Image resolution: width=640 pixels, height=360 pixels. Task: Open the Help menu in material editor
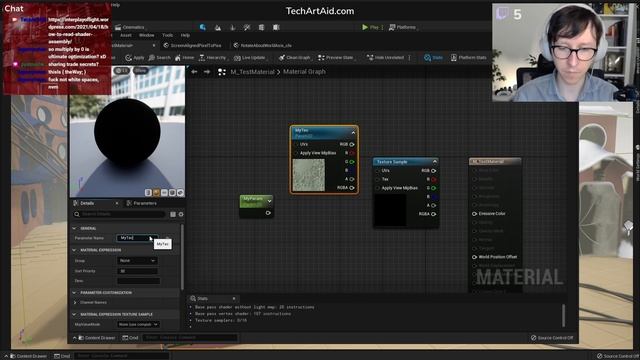tap(185, 36)
